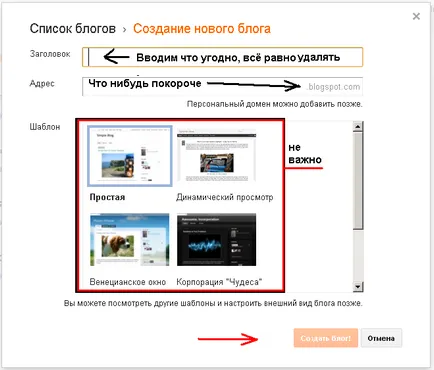Screen dimensions: 434x370
Task: Go back to Список блогов breadcrumb
Action: pyautogui.click(x=73, y=29)
